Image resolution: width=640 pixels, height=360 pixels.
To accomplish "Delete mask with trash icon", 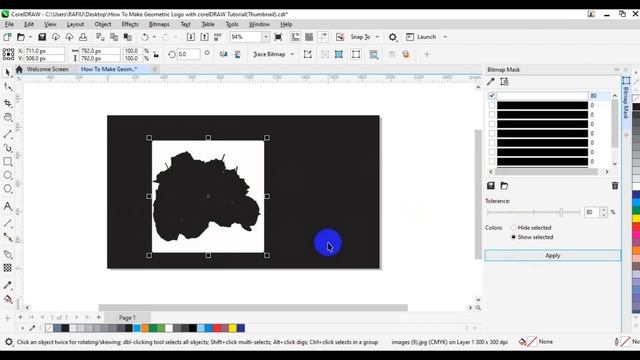I will tap(615, 186).
